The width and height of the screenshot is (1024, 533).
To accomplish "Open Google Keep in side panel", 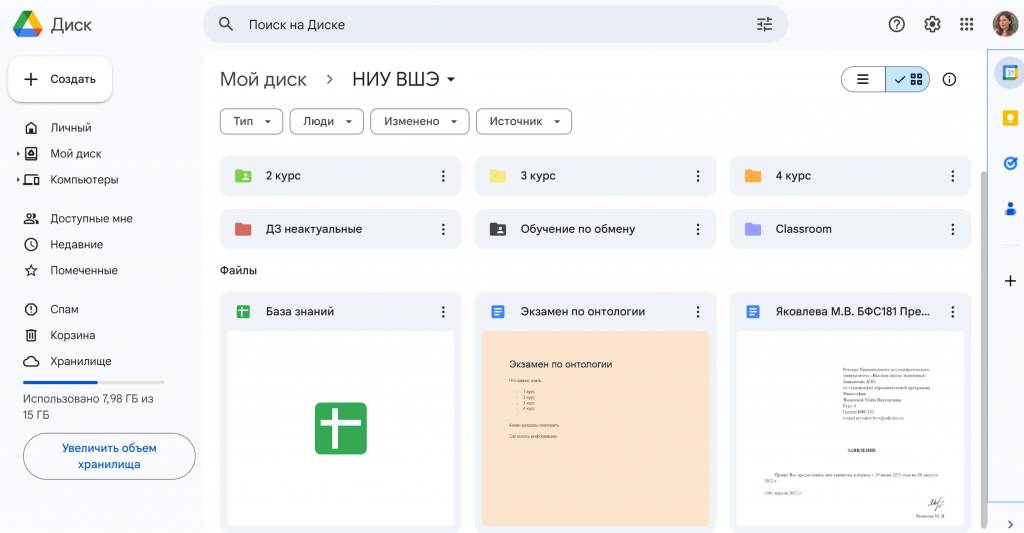I will click(1010, 118).
